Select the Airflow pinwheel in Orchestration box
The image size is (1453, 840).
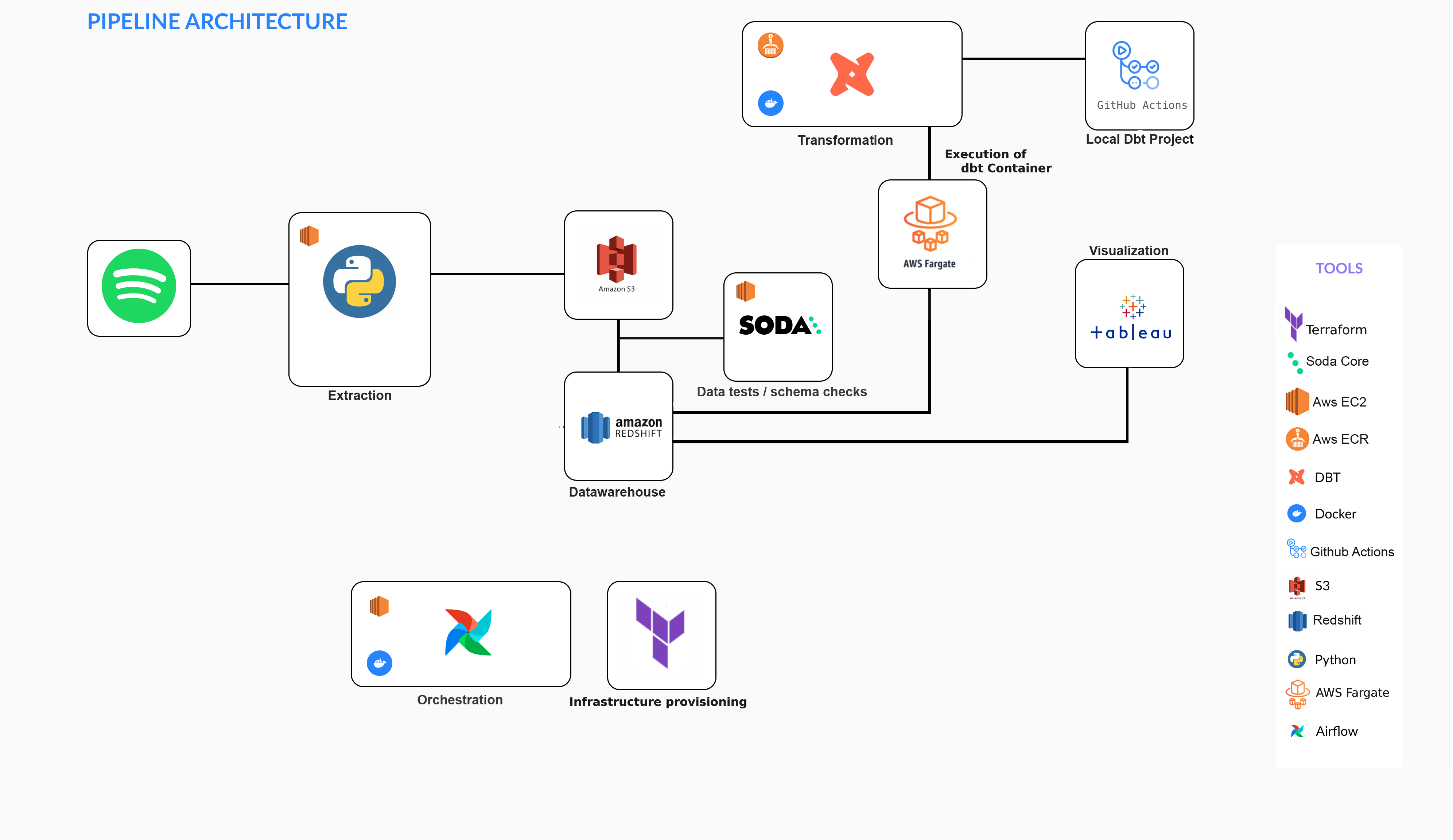point(468,633)
